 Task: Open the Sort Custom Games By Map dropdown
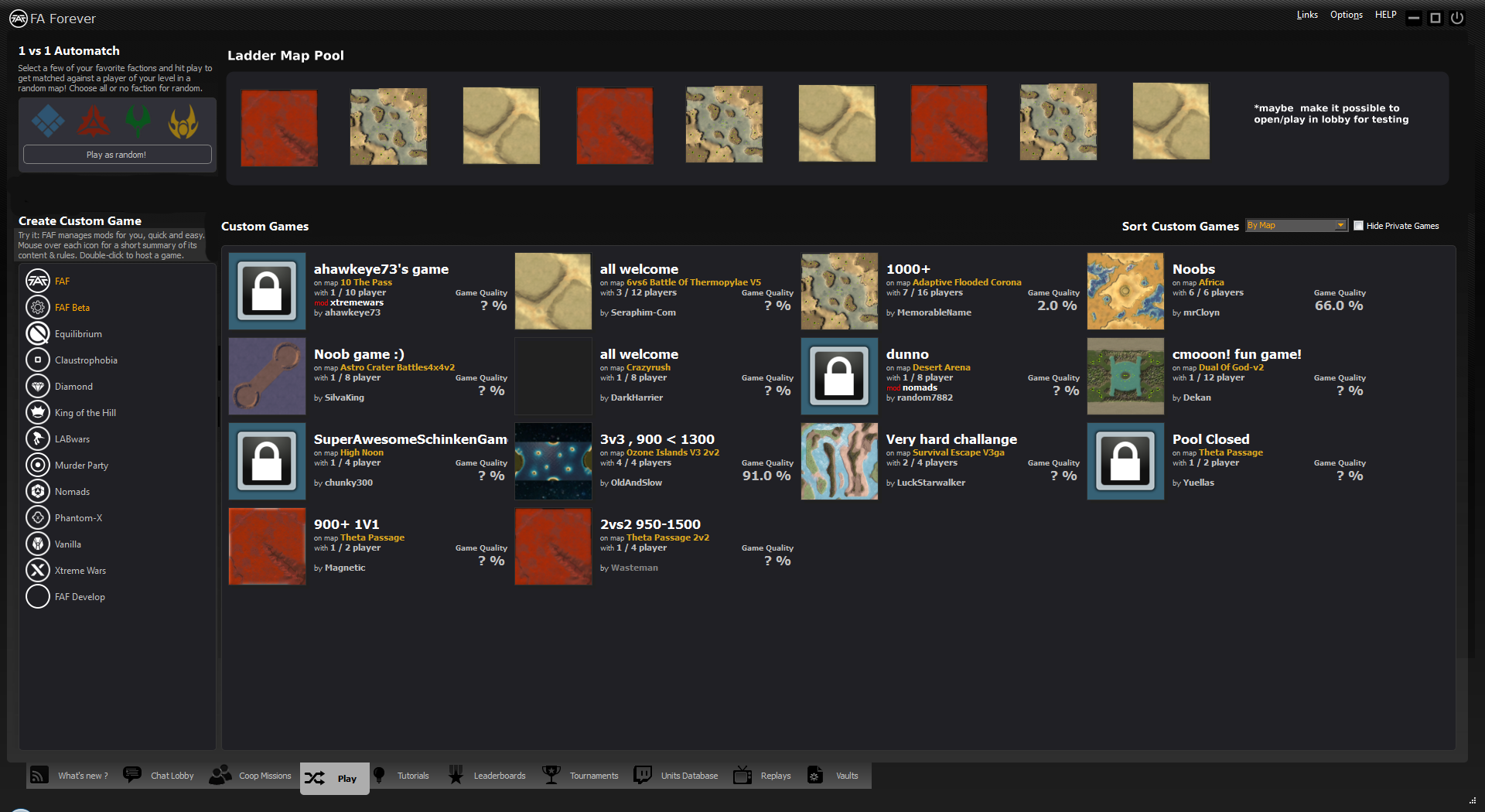(1296, 225)
